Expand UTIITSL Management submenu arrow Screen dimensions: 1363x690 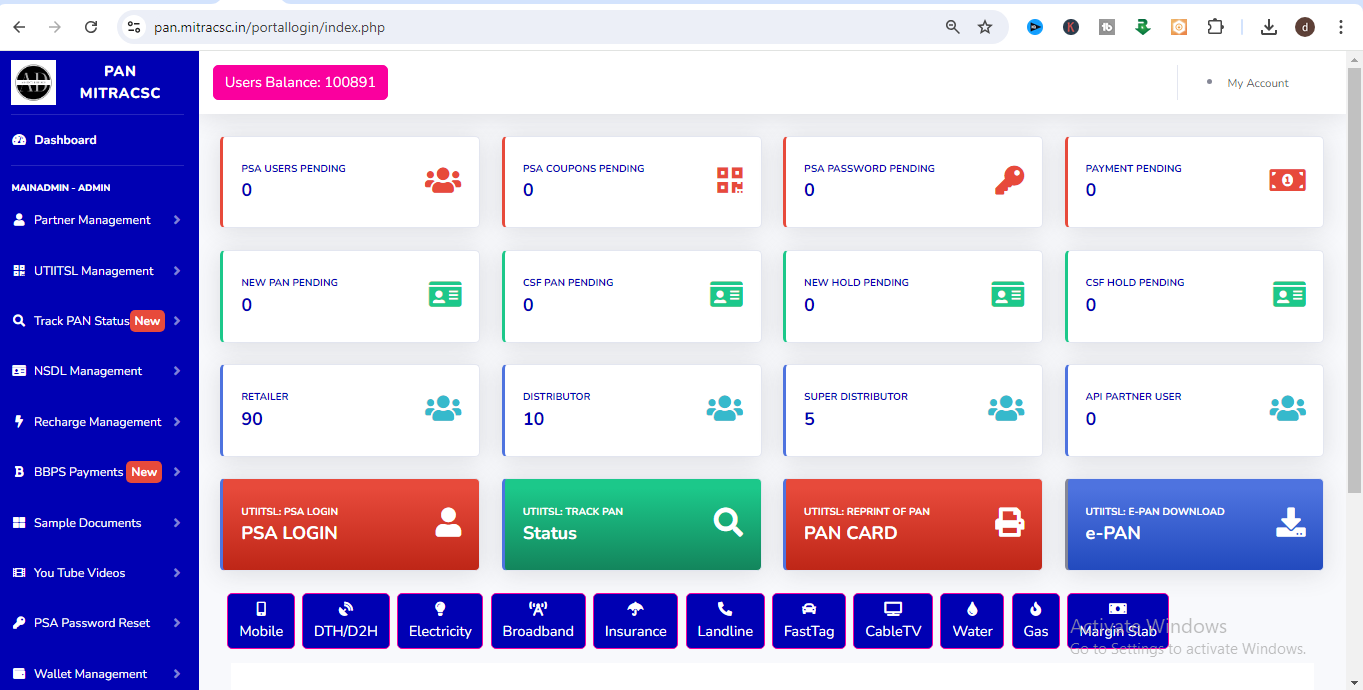coord(177,270)
